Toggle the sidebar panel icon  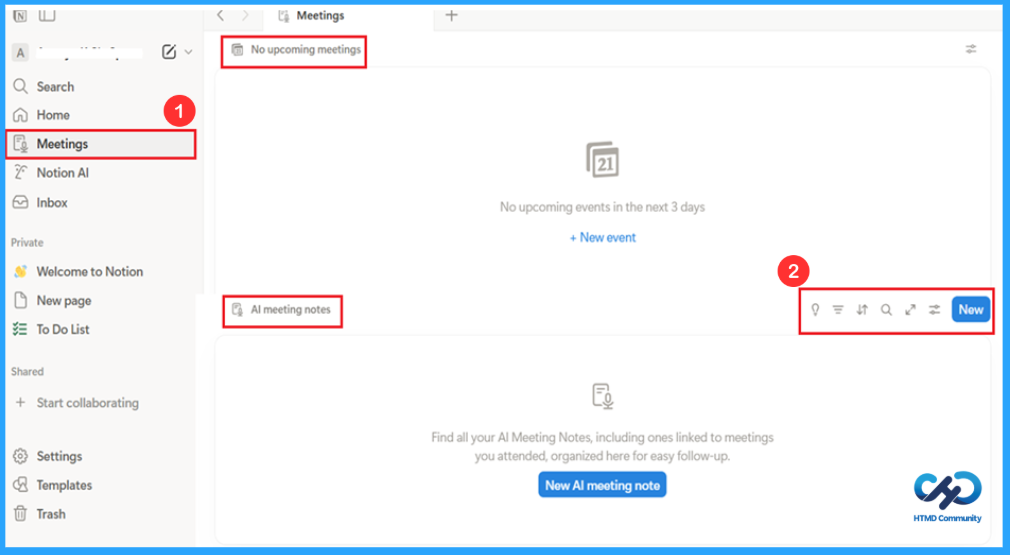coord(47,15)
